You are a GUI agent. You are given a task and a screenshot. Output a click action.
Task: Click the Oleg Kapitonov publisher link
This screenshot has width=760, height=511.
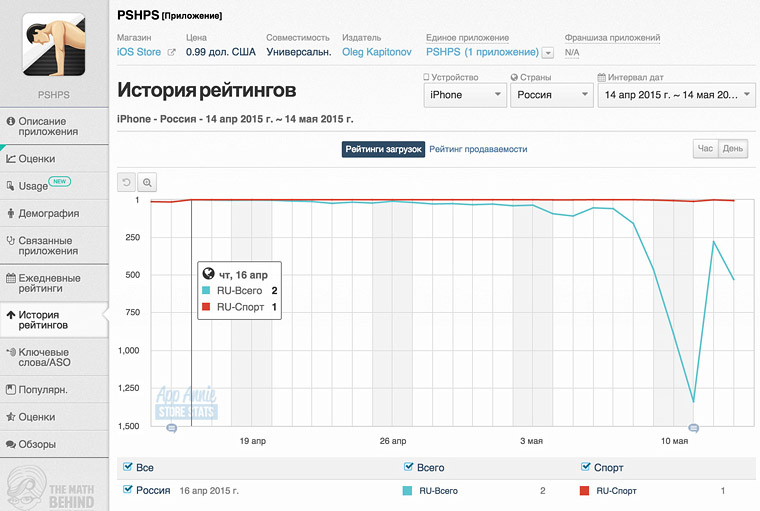[376, 52]
